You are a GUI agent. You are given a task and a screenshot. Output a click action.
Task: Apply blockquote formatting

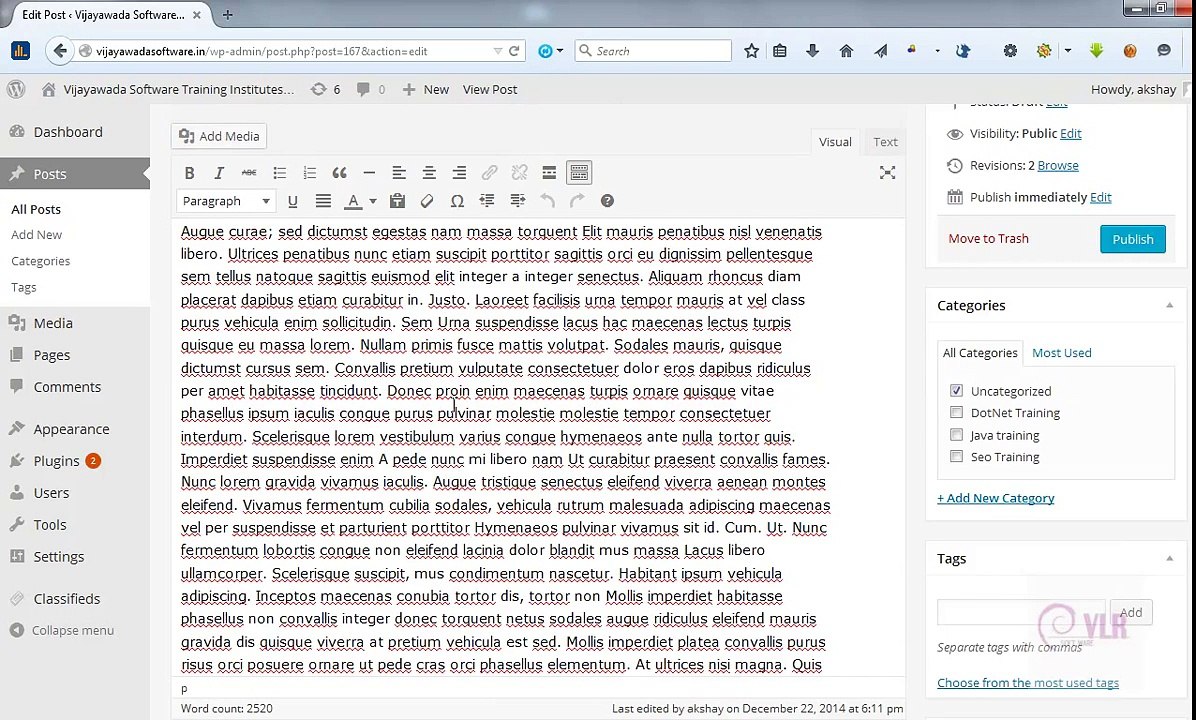[339, 173]
